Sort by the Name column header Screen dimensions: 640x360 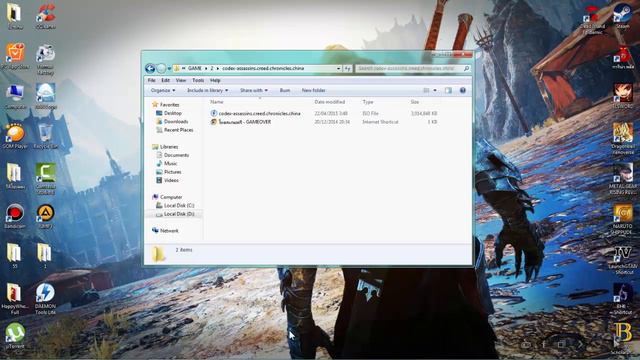coord(217,102)
